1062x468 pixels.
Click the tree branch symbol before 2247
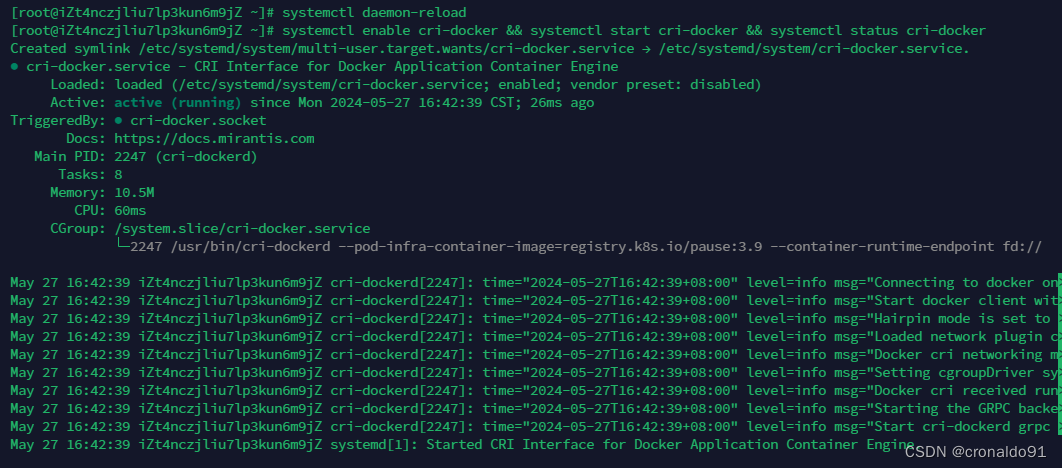(x=122, y=247)
